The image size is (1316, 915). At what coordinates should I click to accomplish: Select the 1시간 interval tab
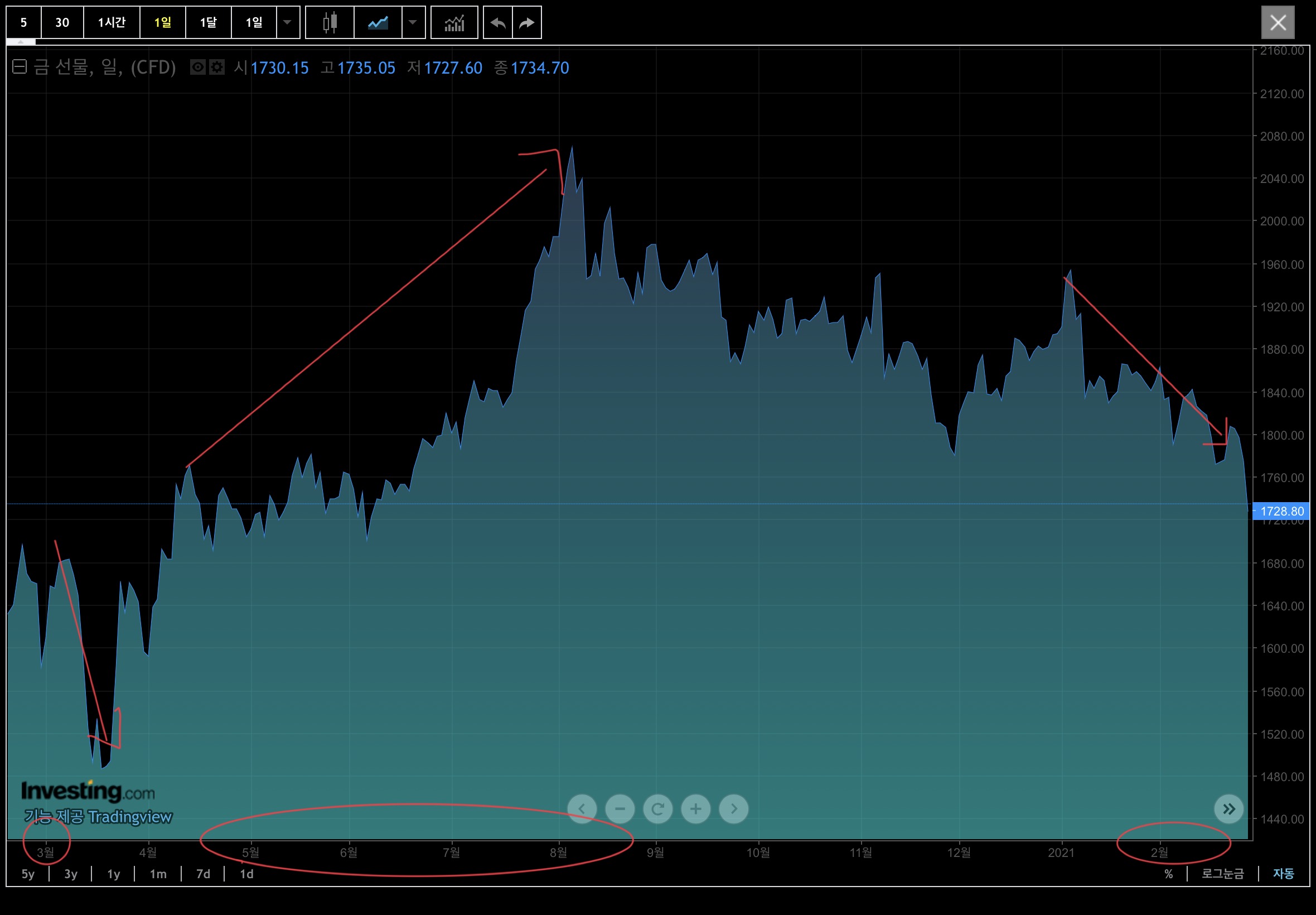tap(111, 23)
